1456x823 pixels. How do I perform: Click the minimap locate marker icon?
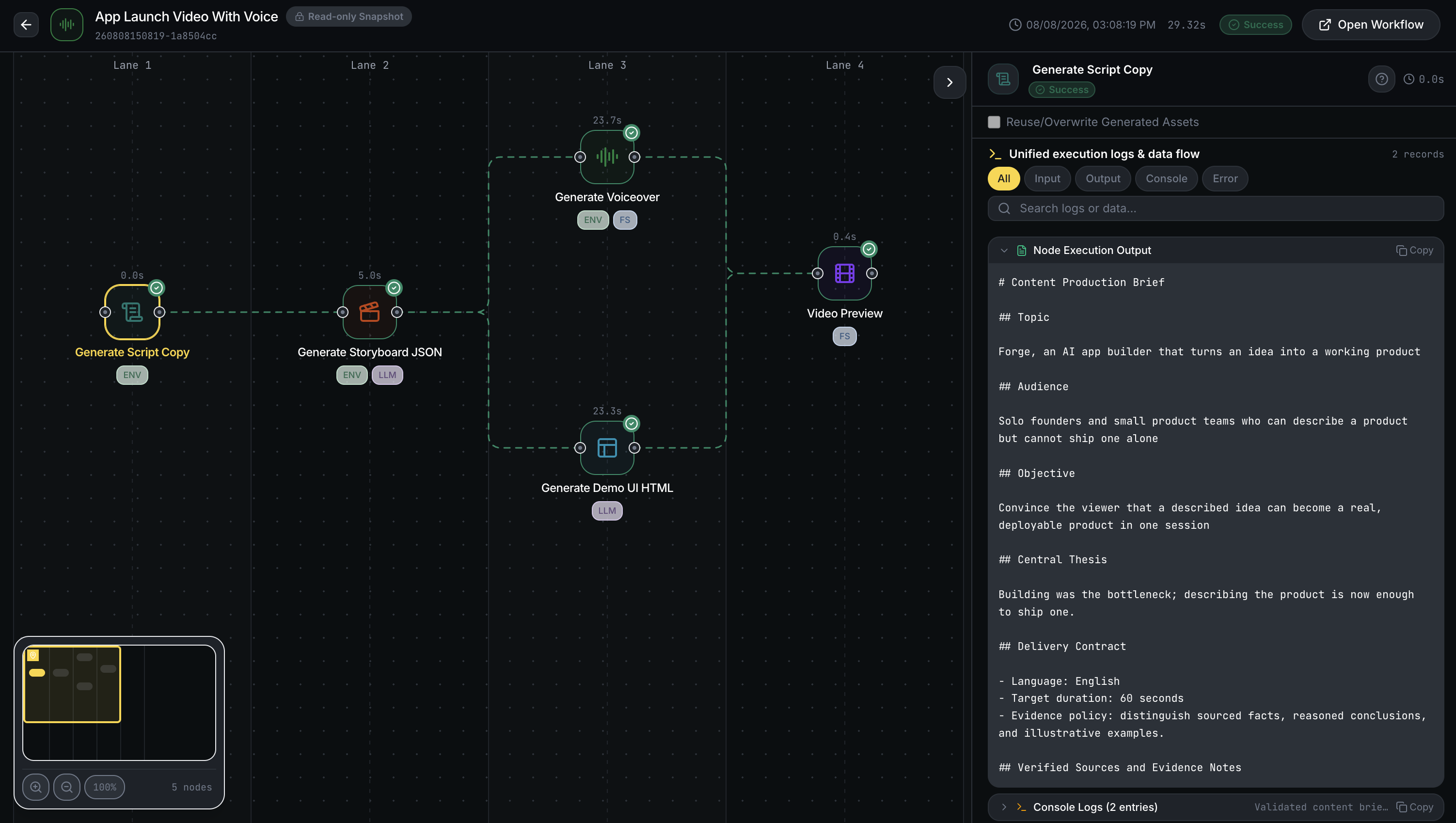[33, 655]
